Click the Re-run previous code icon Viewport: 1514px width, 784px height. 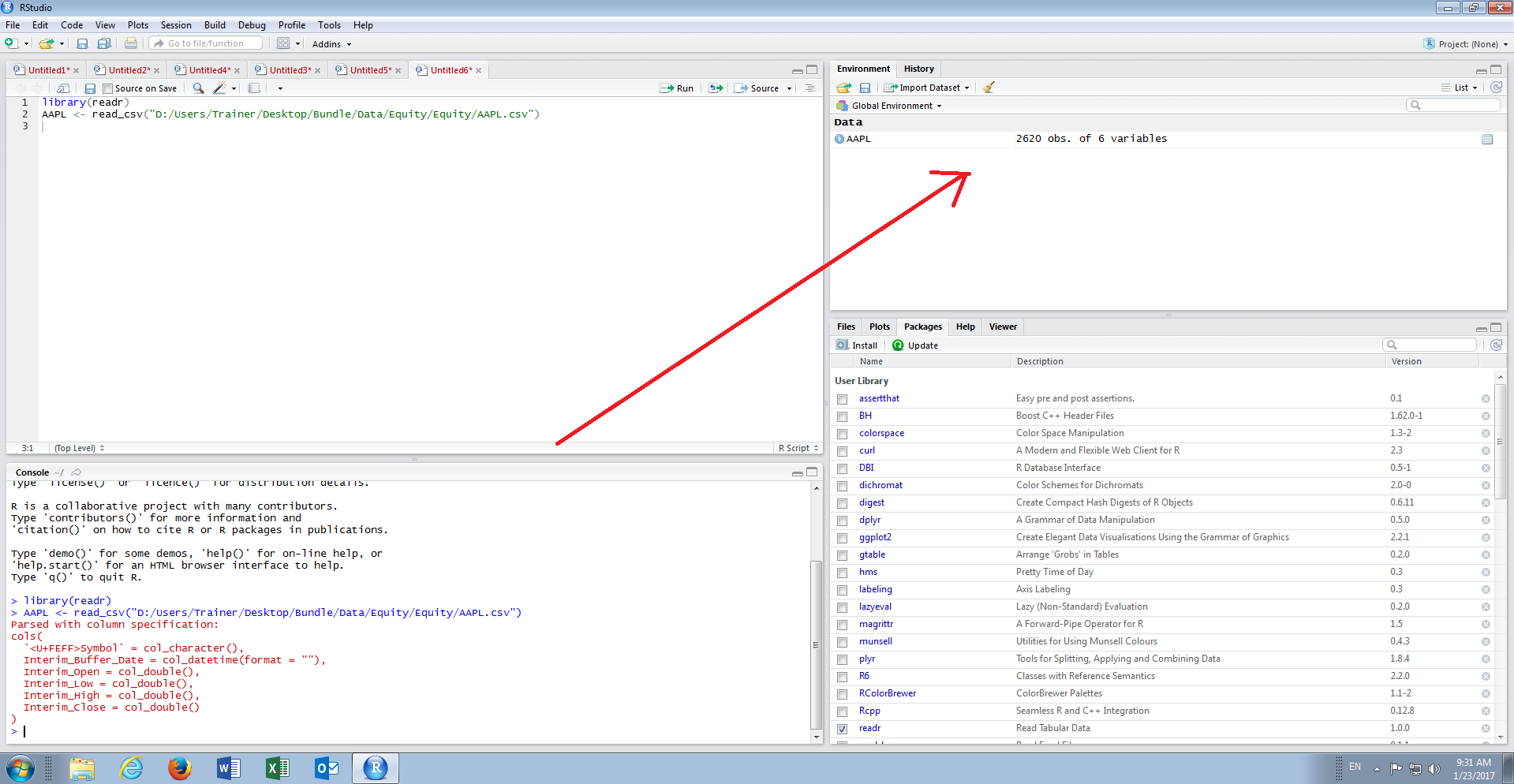point(716,88)
